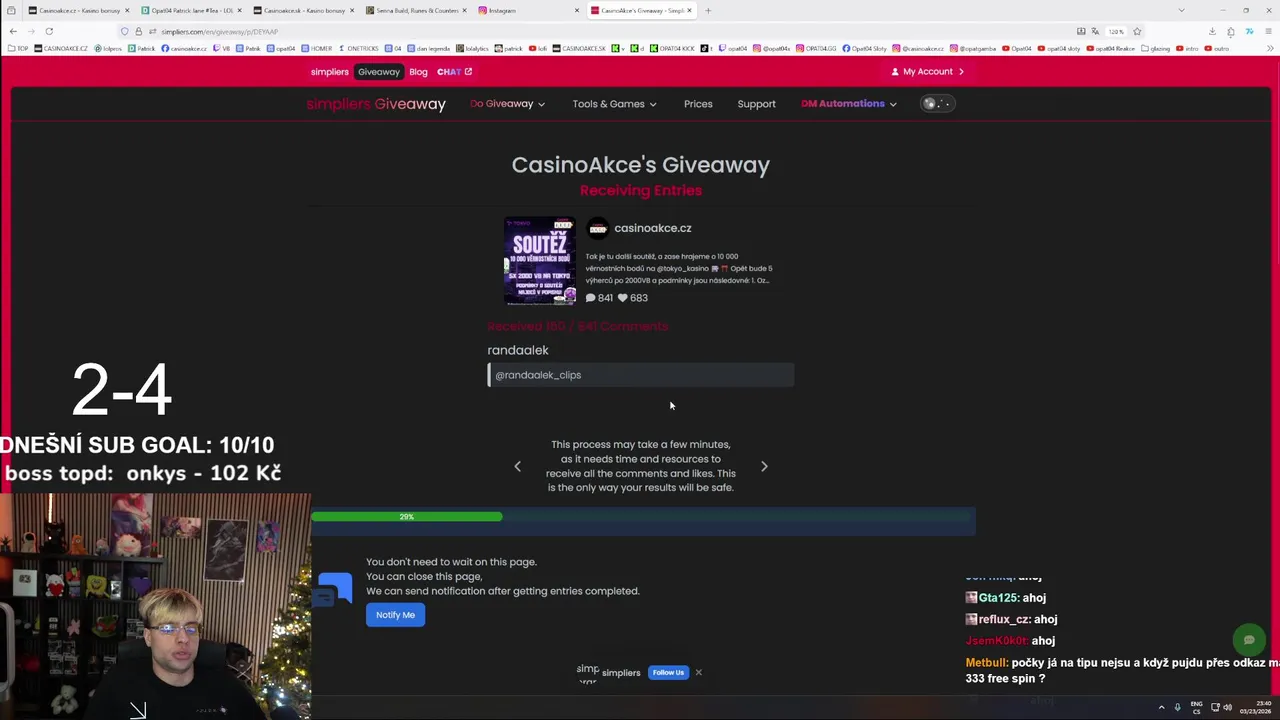Open the green chat bubble widget
Screen dimensions: 1280x720
[x=1248, y=640]
